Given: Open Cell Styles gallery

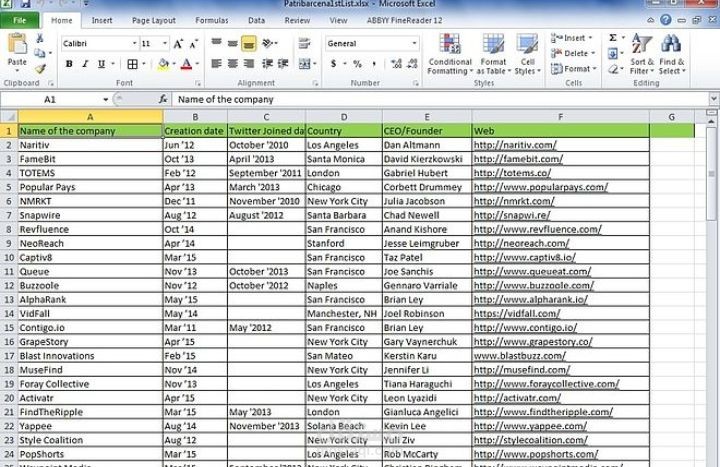Looking at the screenshot, I should [527, 54].
